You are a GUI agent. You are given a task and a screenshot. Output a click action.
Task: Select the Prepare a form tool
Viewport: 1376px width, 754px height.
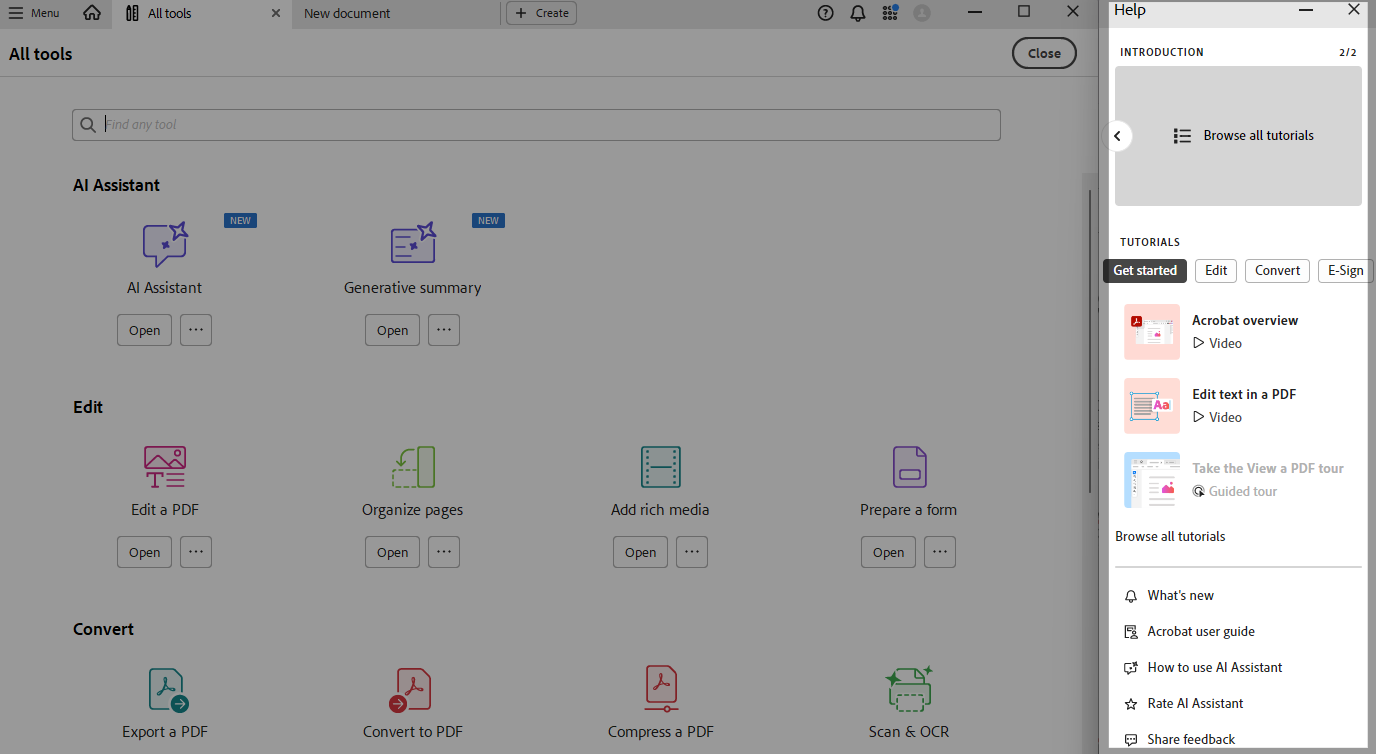(888, 552)
